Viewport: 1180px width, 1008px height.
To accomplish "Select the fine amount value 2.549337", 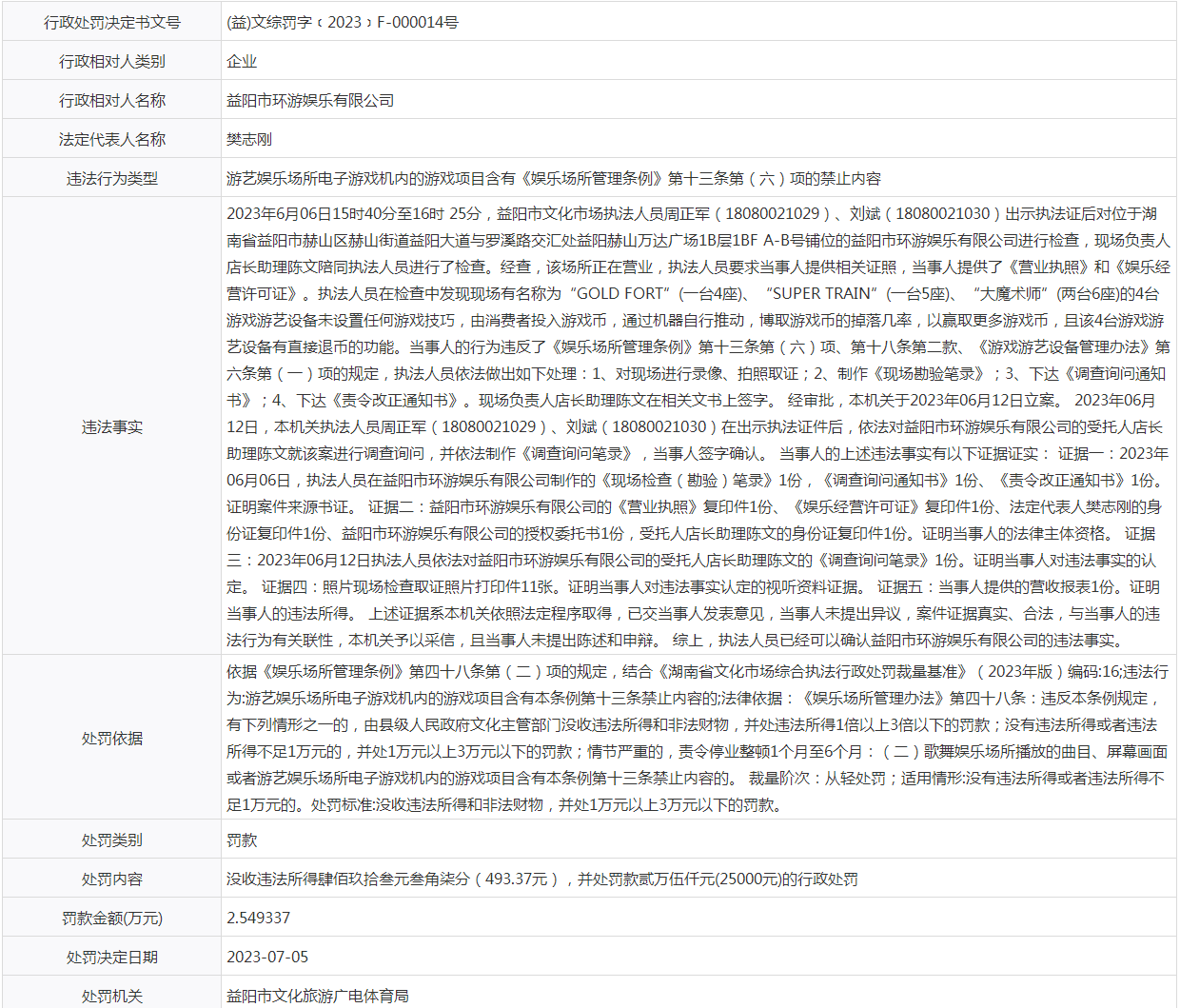I will [x=258, y=918].
